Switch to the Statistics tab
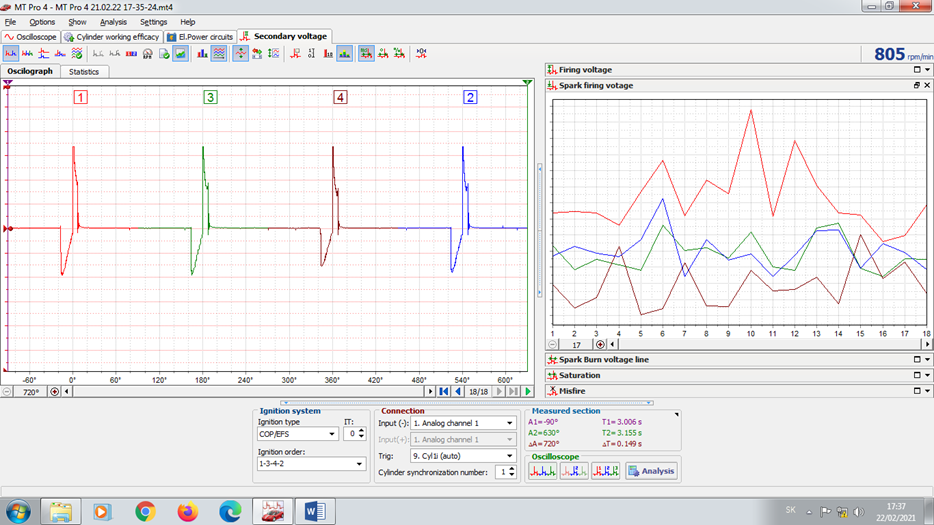The image size is (934, 525). (x=84, y=72)
